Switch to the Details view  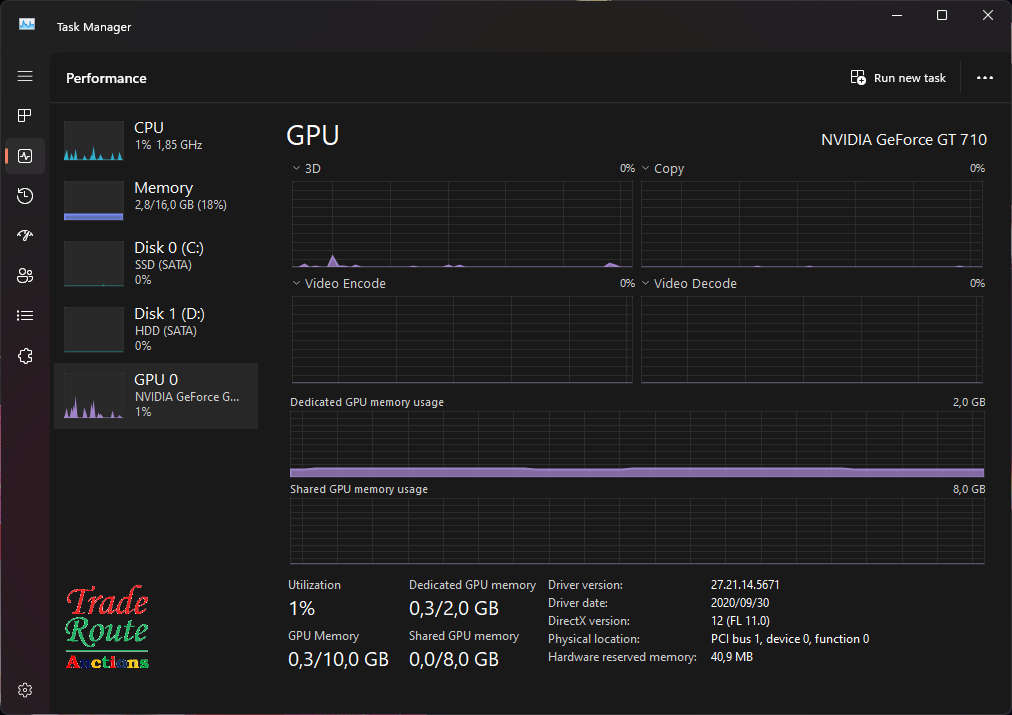[25, 315]
